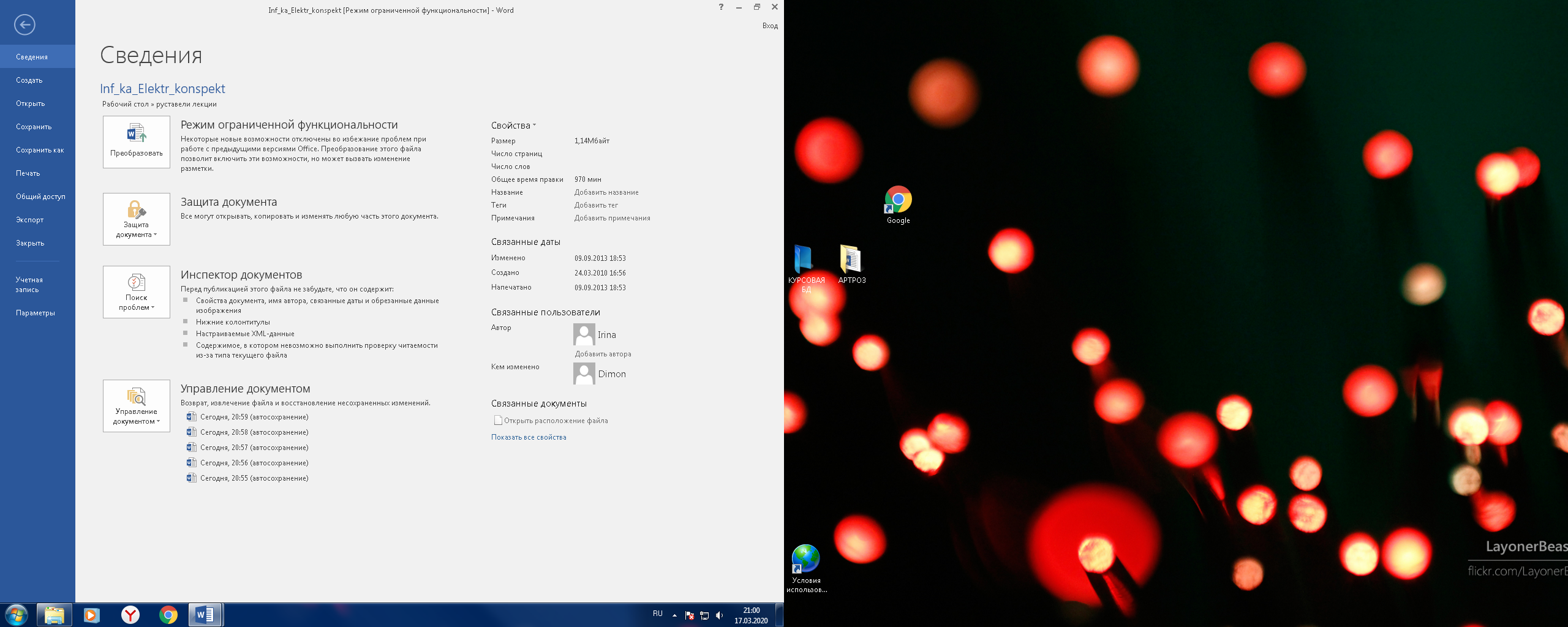Click the Добавить название title field
The width and height of the screenshot is (1568, 627).
pyautogui.click(x=606, y=192)
